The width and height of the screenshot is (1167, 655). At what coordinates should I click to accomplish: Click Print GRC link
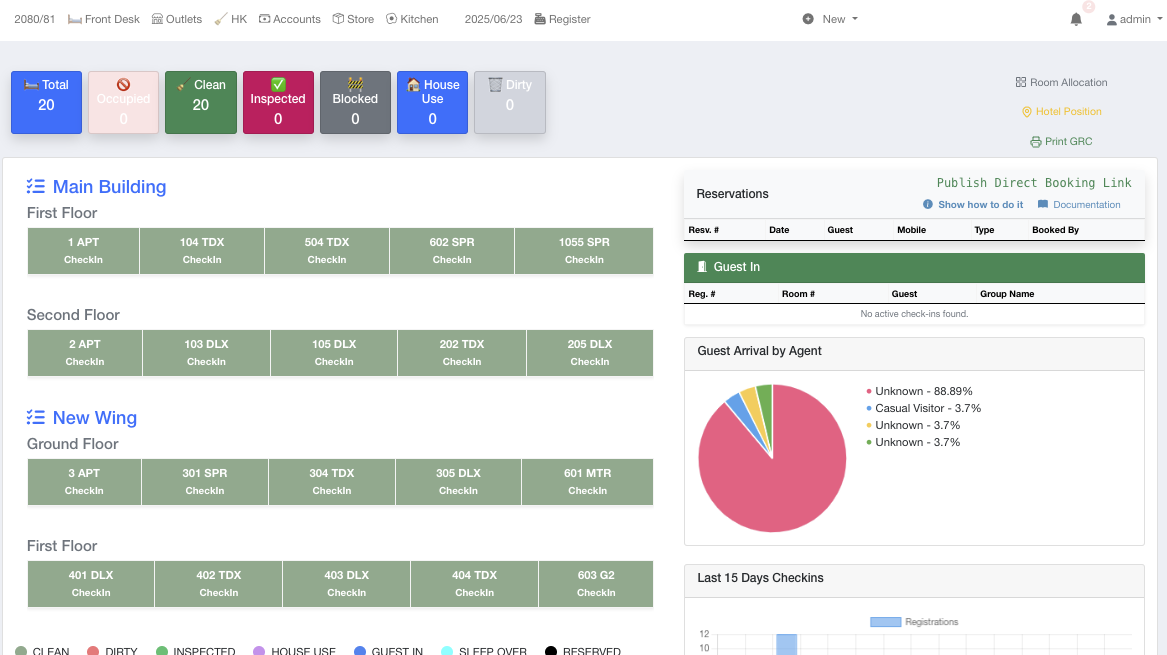pyautogui.click(x=1061, y=141)
